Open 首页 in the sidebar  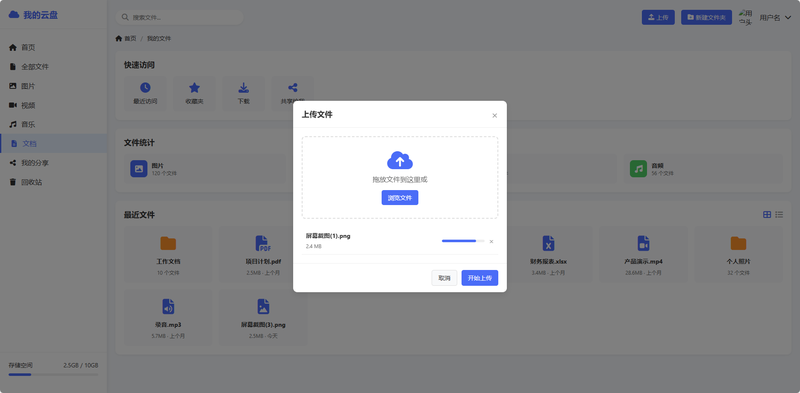(54, 47)
